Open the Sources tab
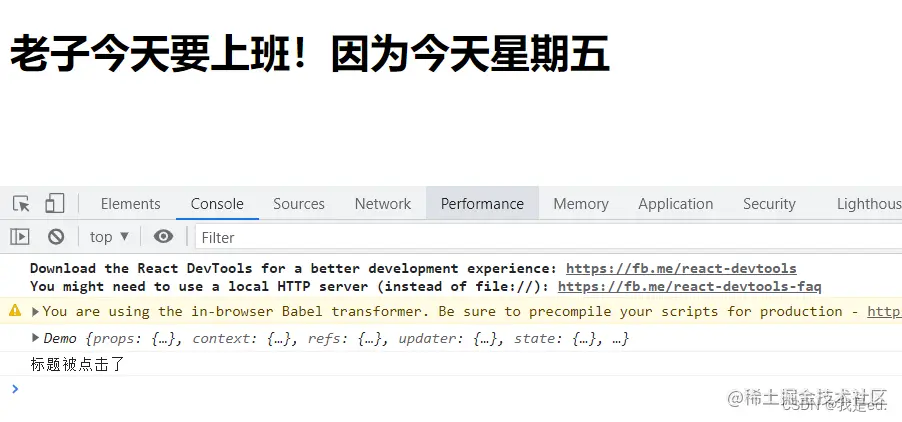The height and width of the screenshot is (422, 902). click(x=299, y=204)
